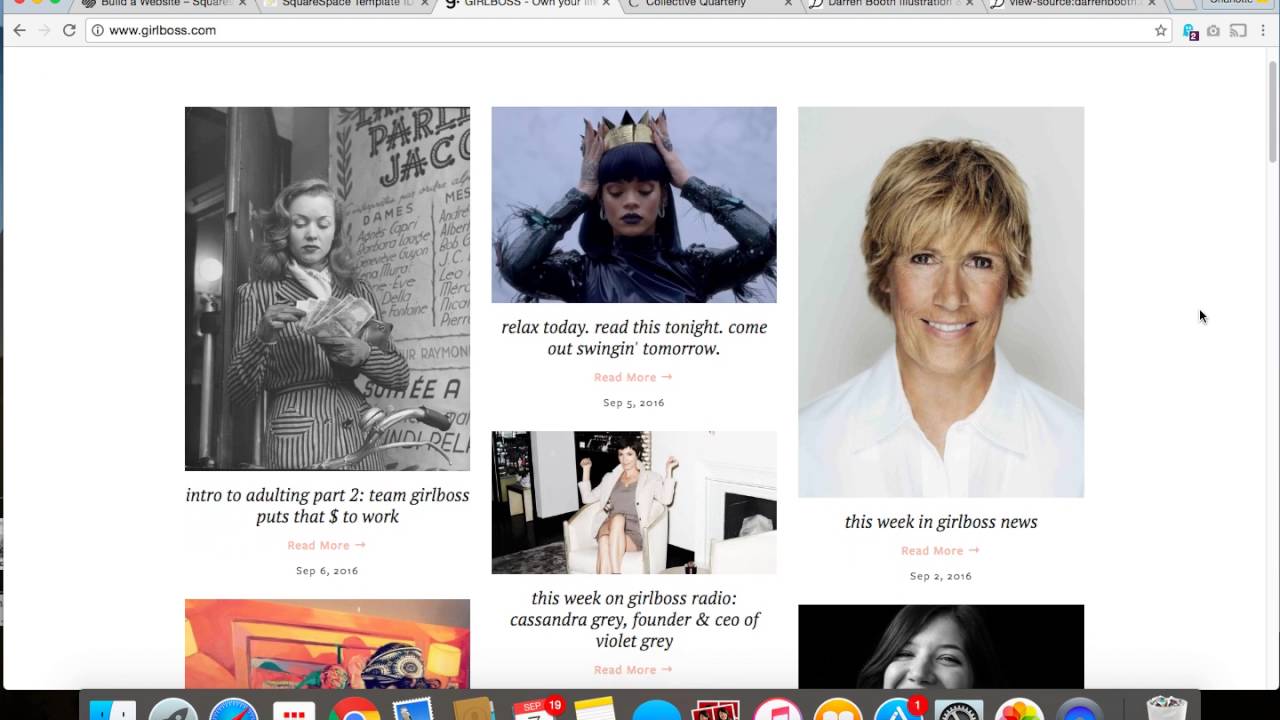This screenshot has width=1280, height=720.
Task: Open the Mail stamp icon in Dock
Action: pyautogui.click(x=413, y=710)
